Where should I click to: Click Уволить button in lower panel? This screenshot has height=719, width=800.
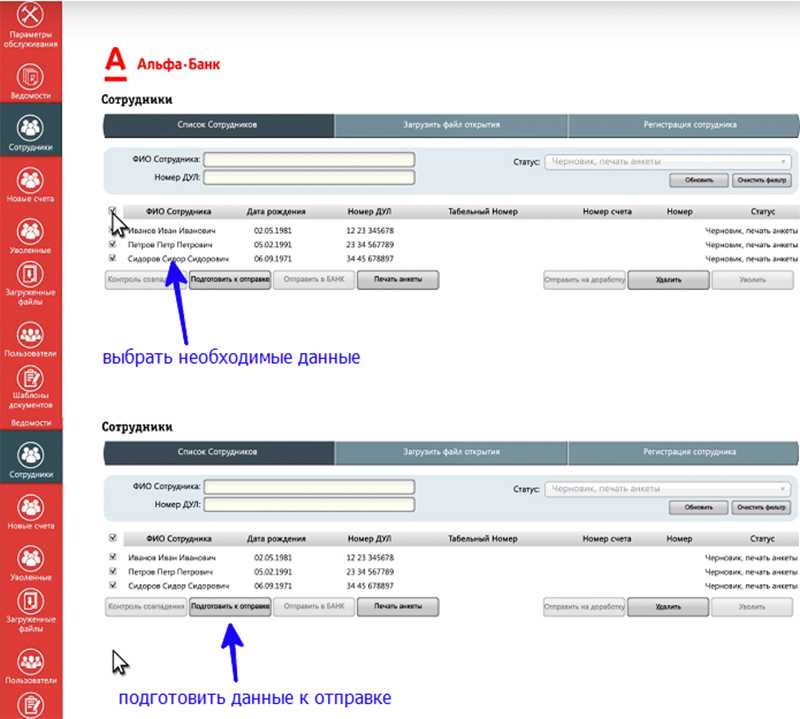tap(752, 607)
